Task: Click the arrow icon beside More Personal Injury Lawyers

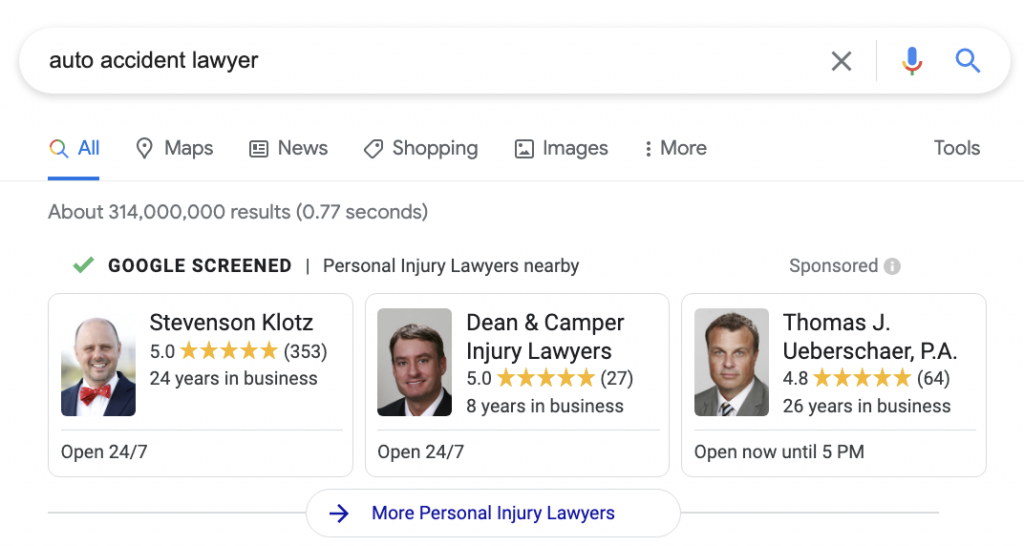Action: pyautogui.click(x=340, y=513)
